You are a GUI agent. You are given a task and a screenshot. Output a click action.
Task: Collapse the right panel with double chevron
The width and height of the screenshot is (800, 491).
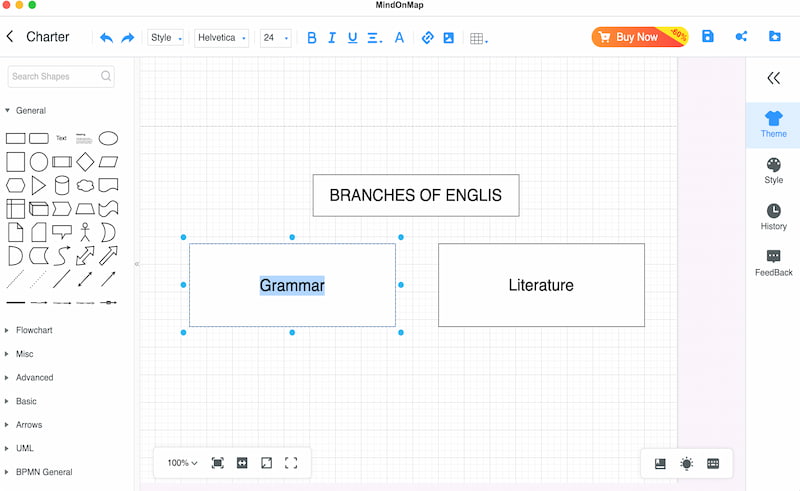coord(773,78)
